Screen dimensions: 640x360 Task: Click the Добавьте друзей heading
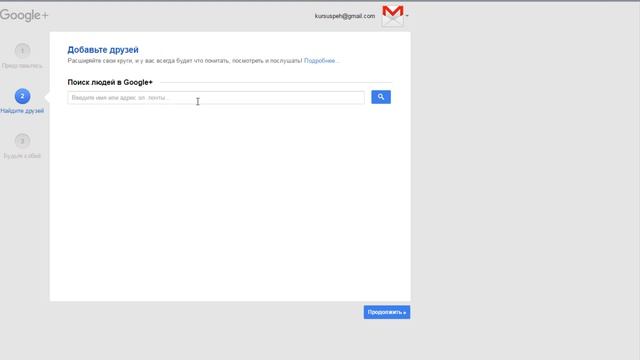pos(103,50)
